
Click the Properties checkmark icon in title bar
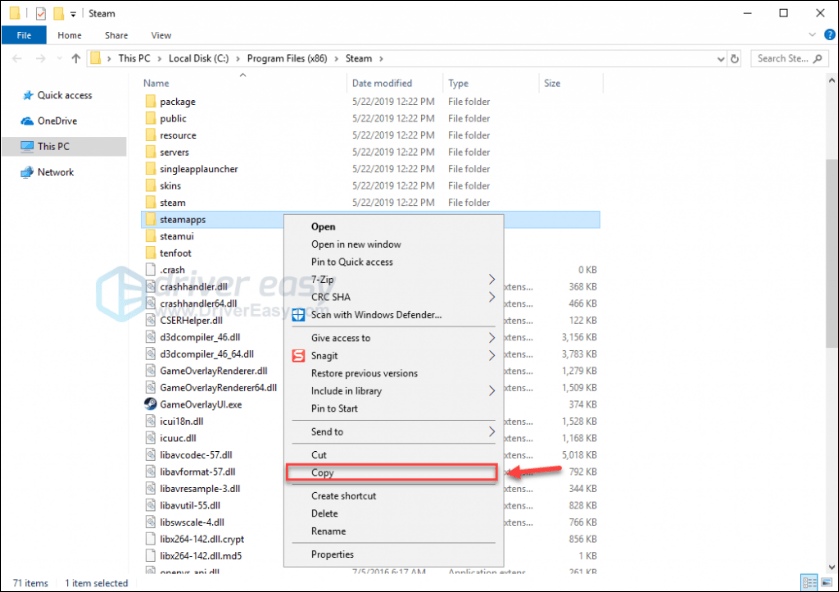[40, 14]
